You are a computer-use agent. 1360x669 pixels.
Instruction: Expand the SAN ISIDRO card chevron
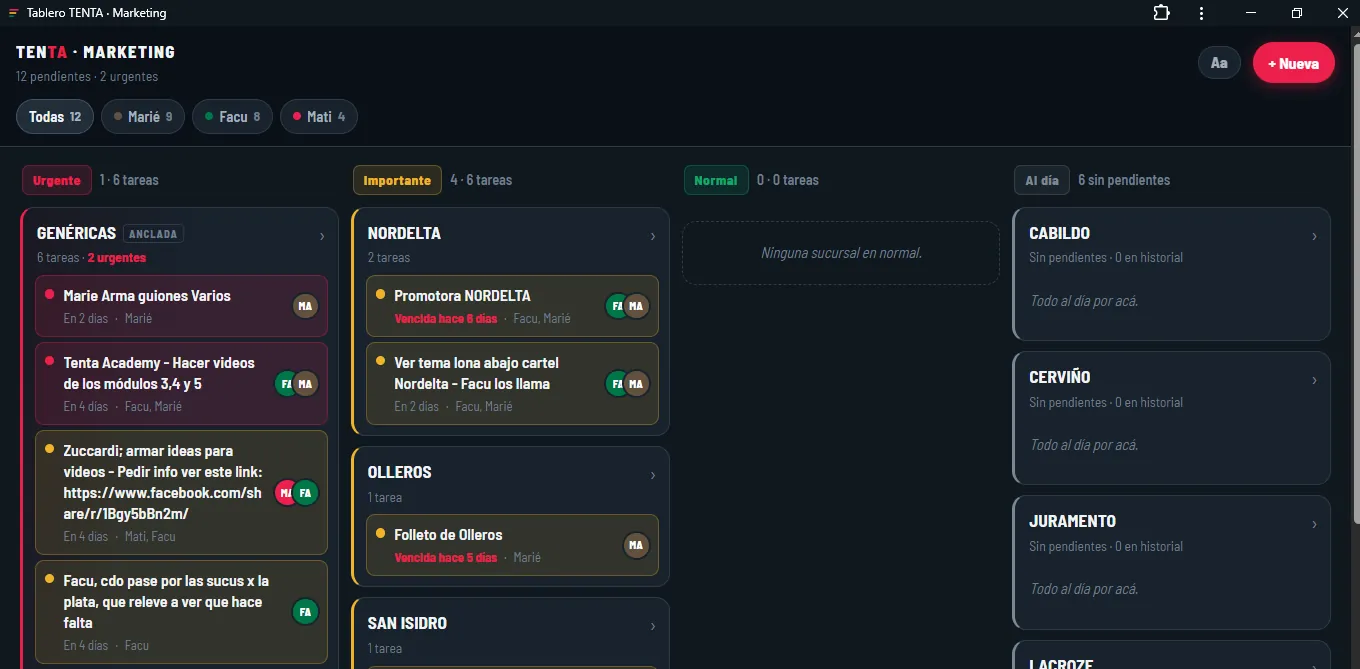point(653,627)
